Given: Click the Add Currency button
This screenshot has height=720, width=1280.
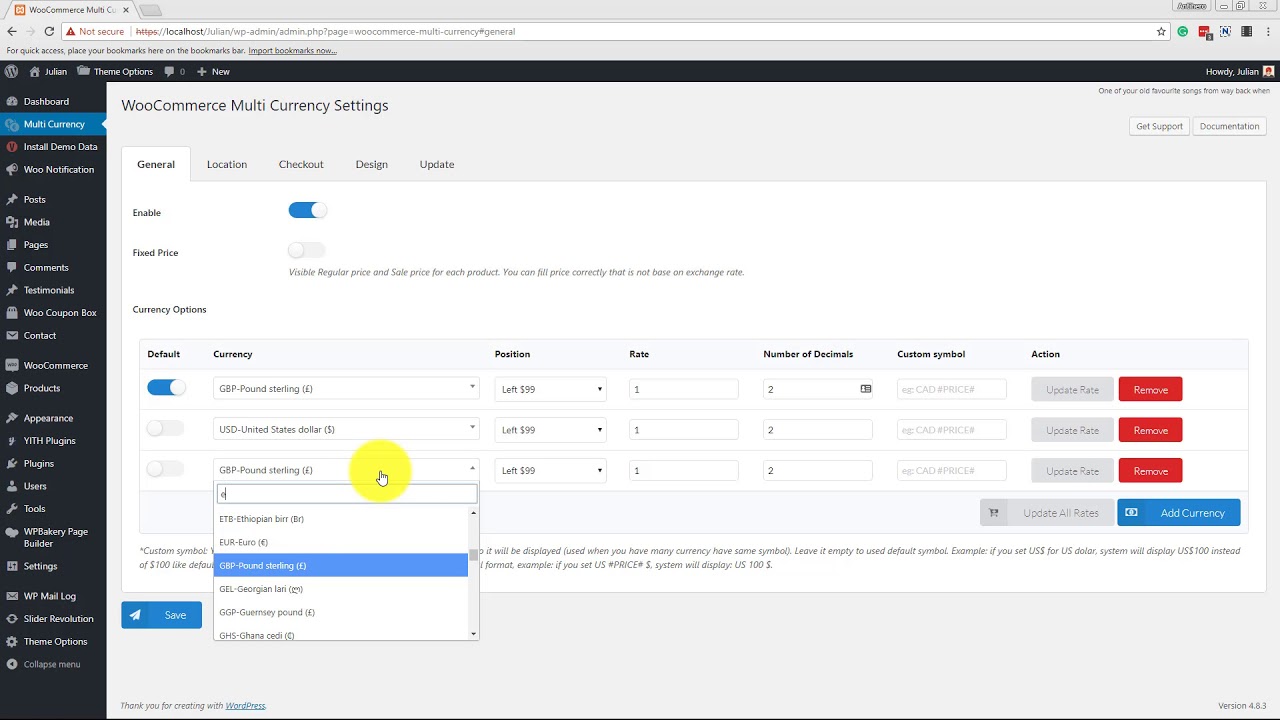Looking at the screenshot, I should click(x=1179, y=513).
